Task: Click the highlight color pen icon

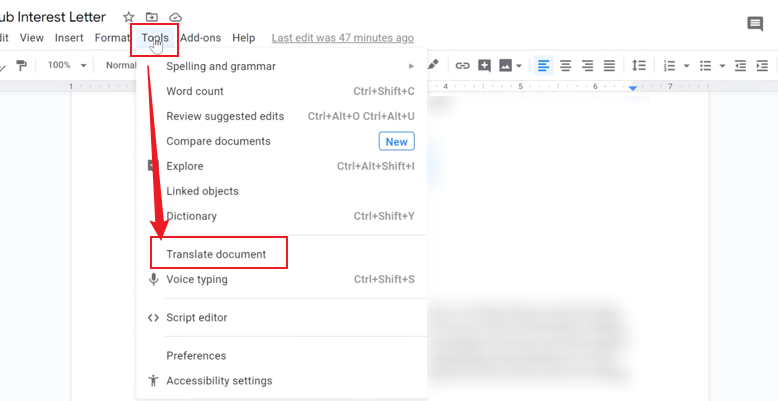Action: coord(433,65)
